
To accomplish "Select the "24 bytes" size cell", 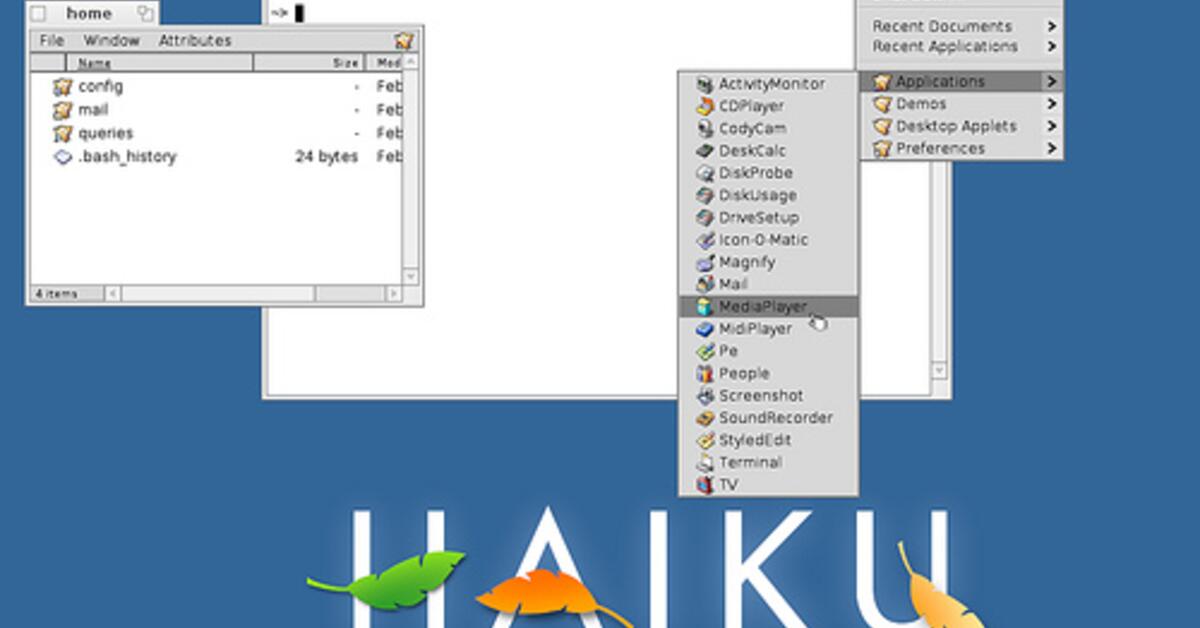I will 326,157.
